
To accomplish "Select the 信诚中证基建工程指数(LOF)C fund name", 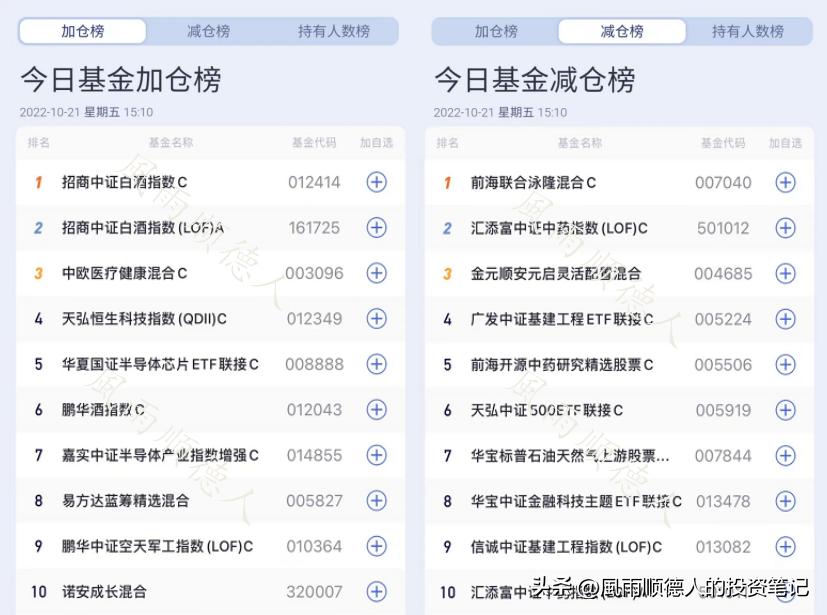I will point(566,546).
